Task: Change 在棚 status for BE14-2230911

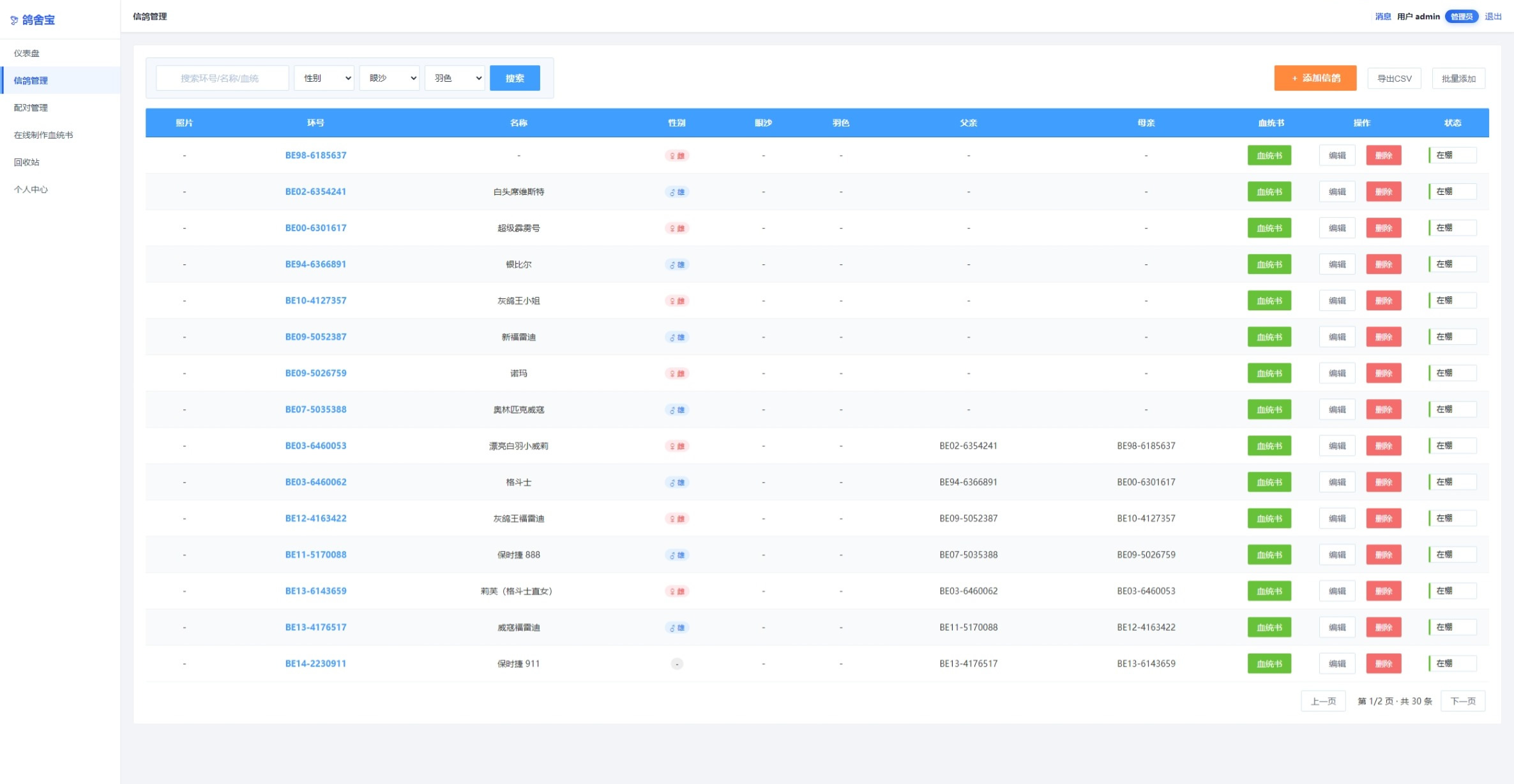Action: point(1453,663)
